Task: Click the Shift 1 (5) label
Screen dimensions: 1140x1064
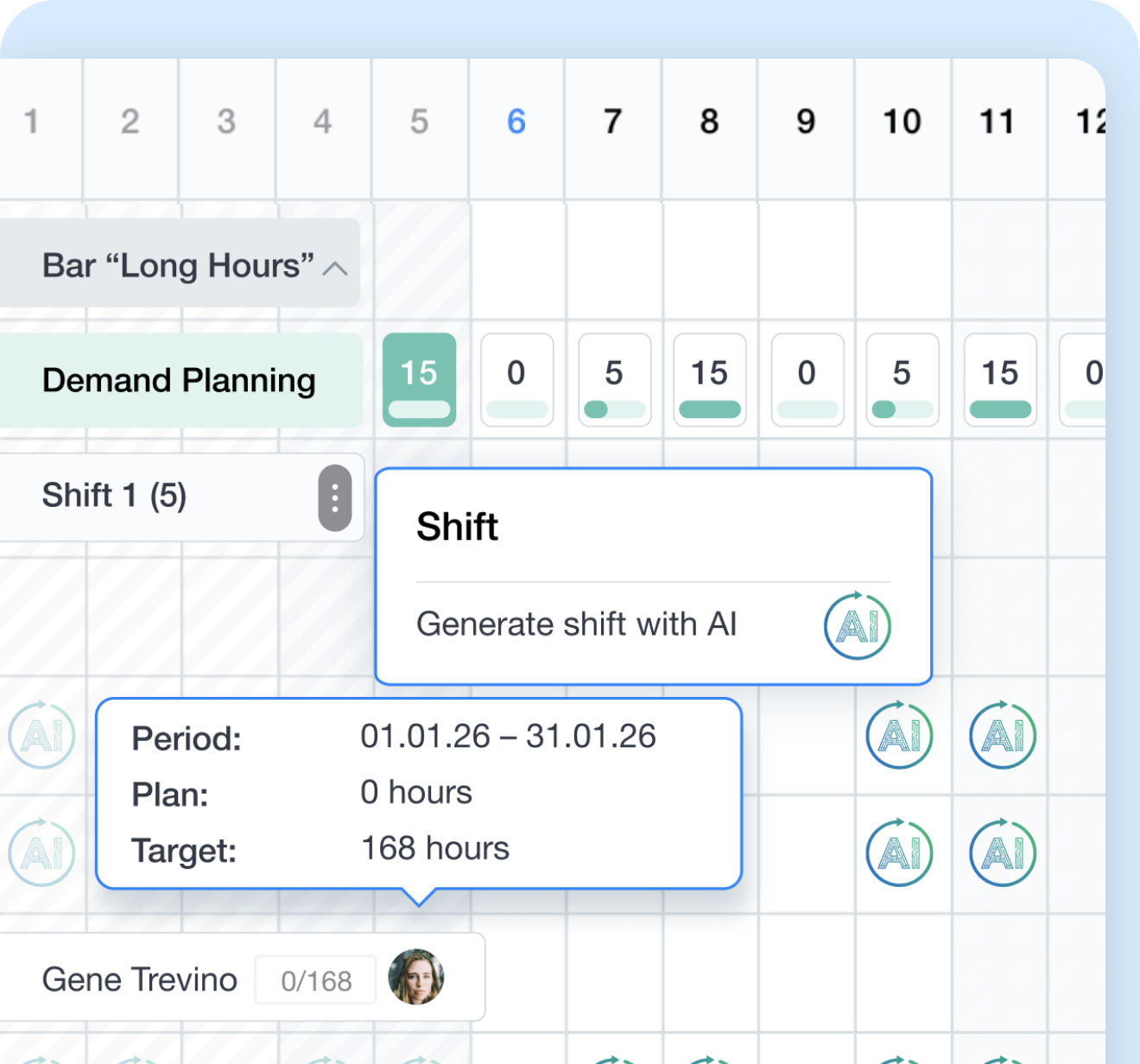Action: [117, 497]
